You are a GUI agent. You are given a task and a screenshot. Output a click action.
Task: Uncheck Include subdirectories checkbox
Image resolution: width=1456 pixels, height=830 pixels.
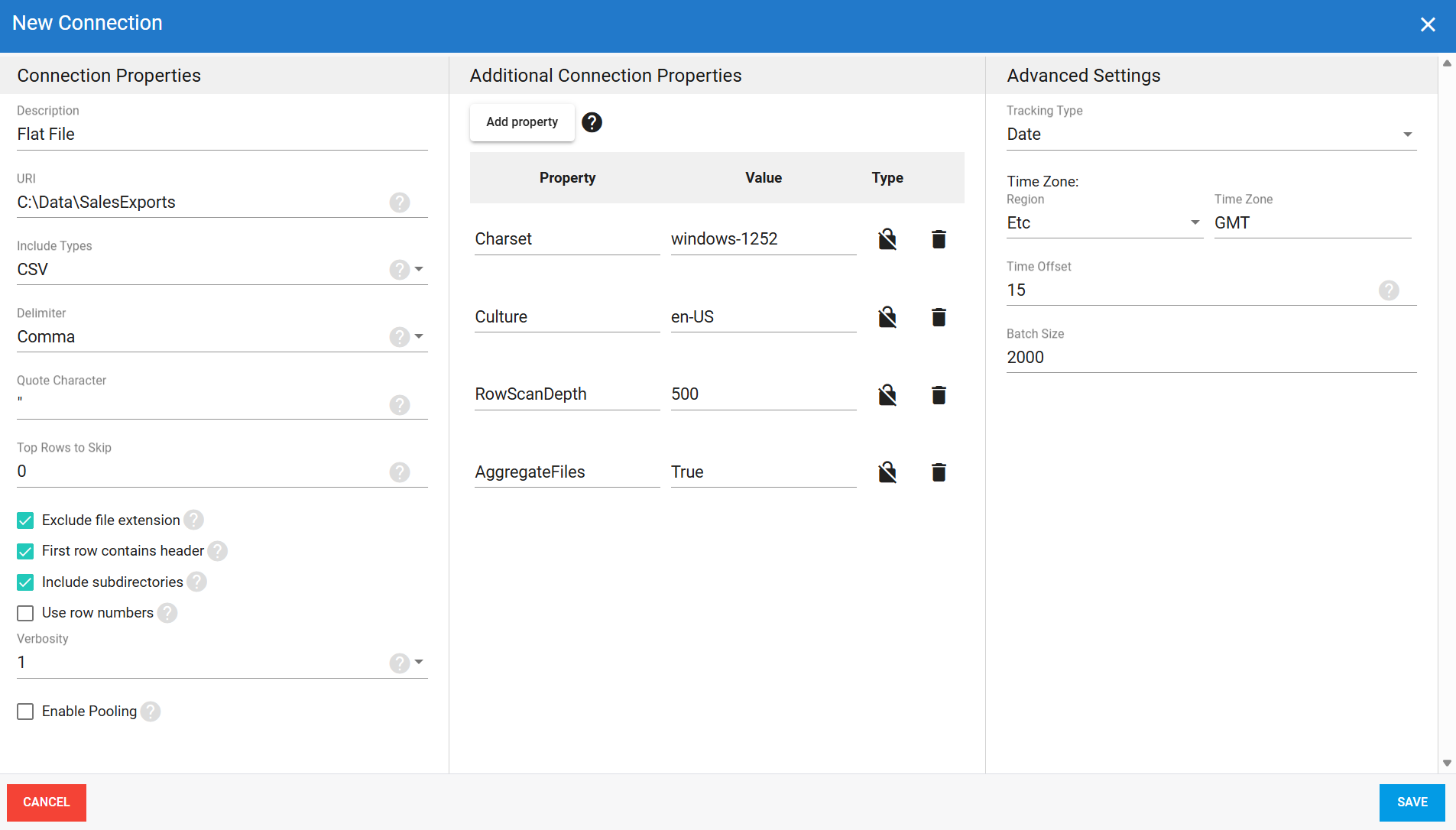pyautogui.click(x=25, y=582)
